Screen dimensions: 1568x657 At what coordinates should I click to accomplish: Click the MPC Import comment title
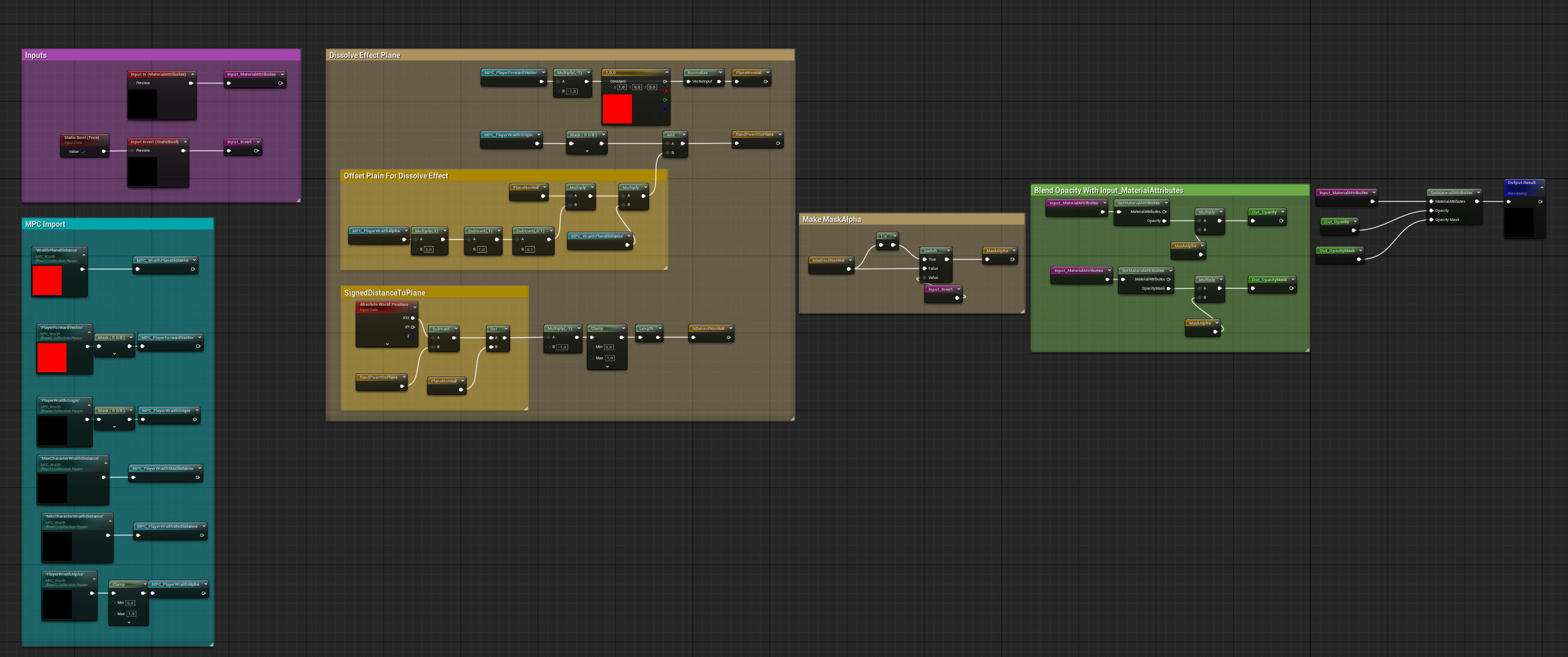(x=45, y=225)
